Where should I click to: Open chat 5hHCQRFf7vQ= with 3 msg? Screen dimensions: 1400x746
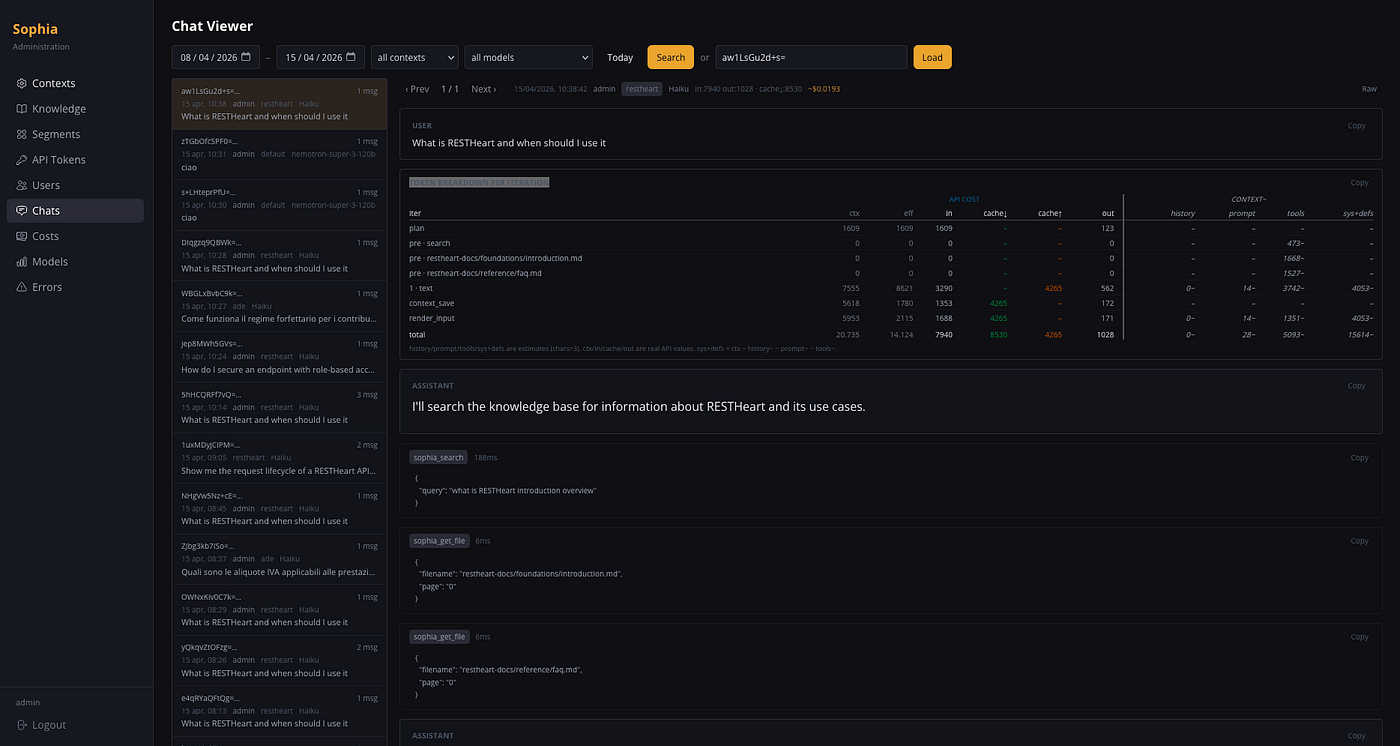click(279, 407)
